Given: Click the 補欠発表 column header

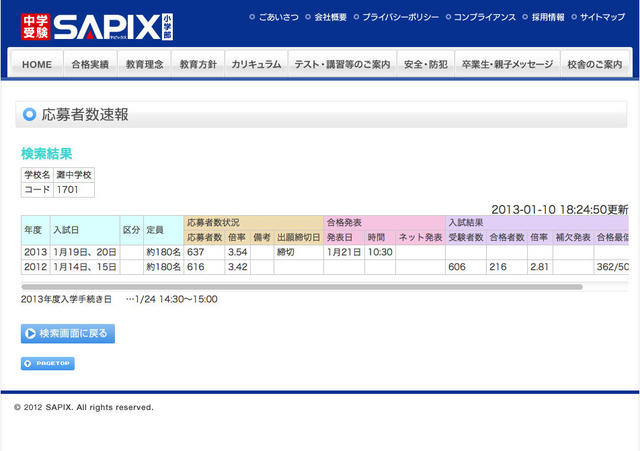Looking at the screenshot, I should pyautogui.click(x=573, y=238).
